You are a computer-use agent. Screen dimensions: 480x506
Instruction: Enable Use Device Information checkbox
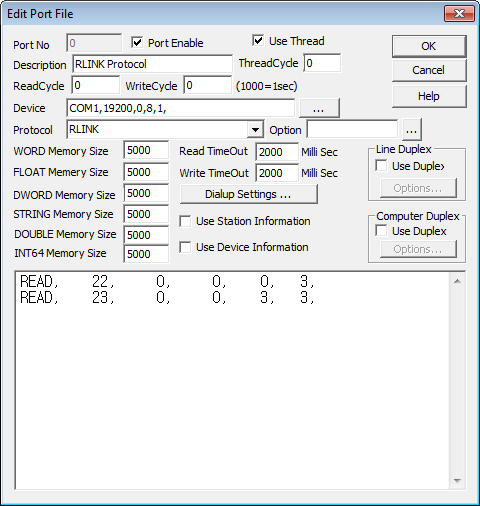[185, 247]
